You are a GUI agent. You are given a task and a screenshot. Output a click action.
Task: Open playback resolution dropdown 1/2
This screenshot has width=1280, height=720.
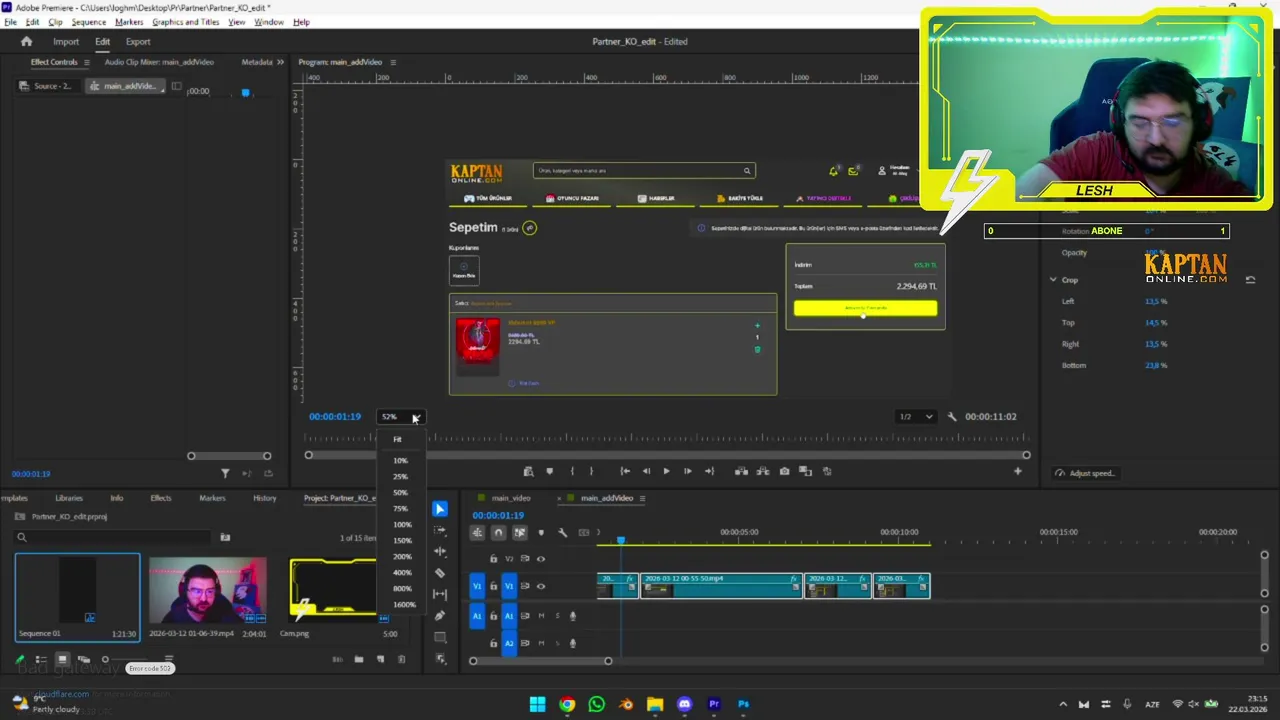[x=915, y=416]
